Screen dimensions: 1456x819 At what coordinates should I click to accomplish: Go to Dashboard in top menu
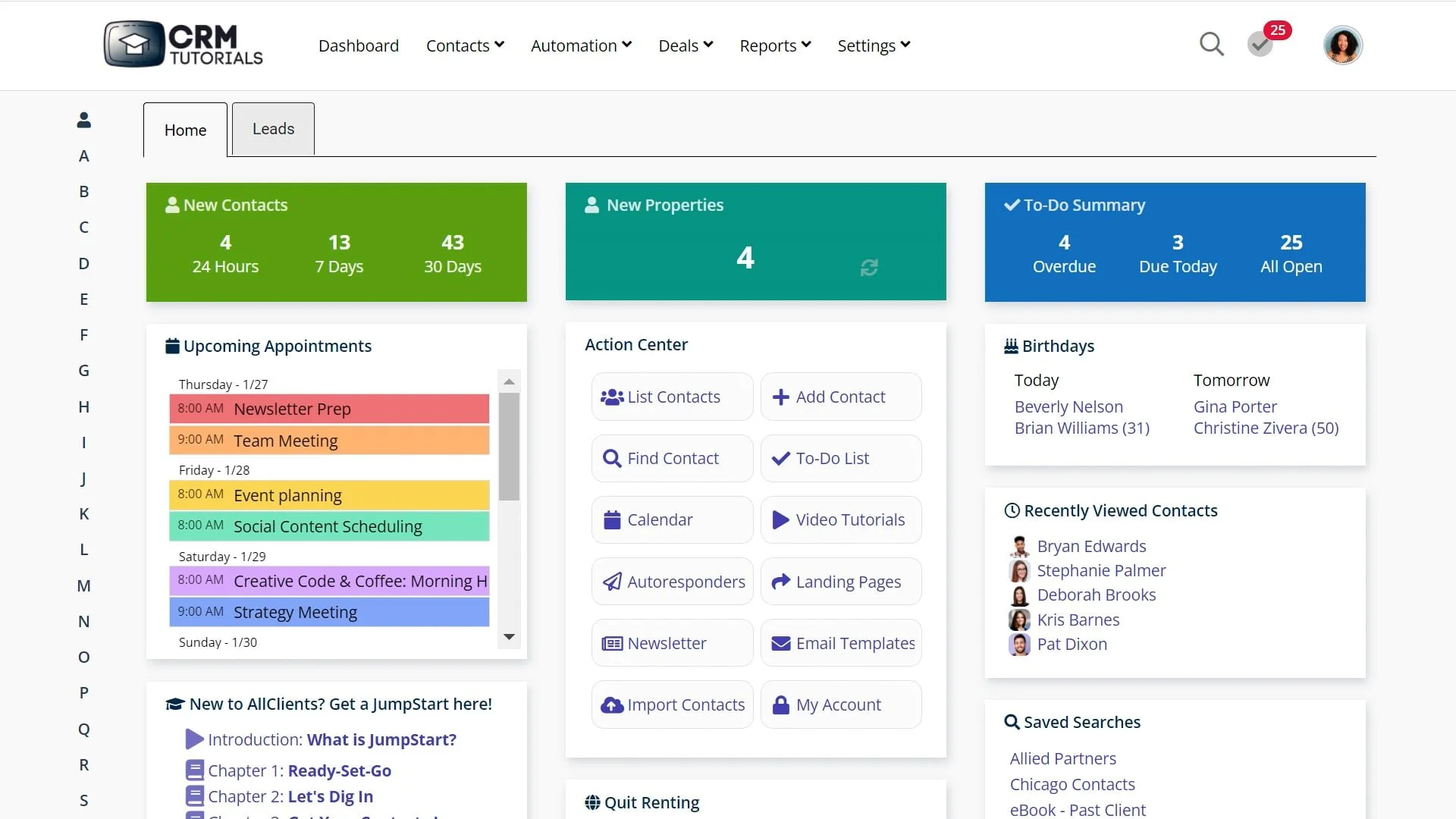tap(359, 45)
